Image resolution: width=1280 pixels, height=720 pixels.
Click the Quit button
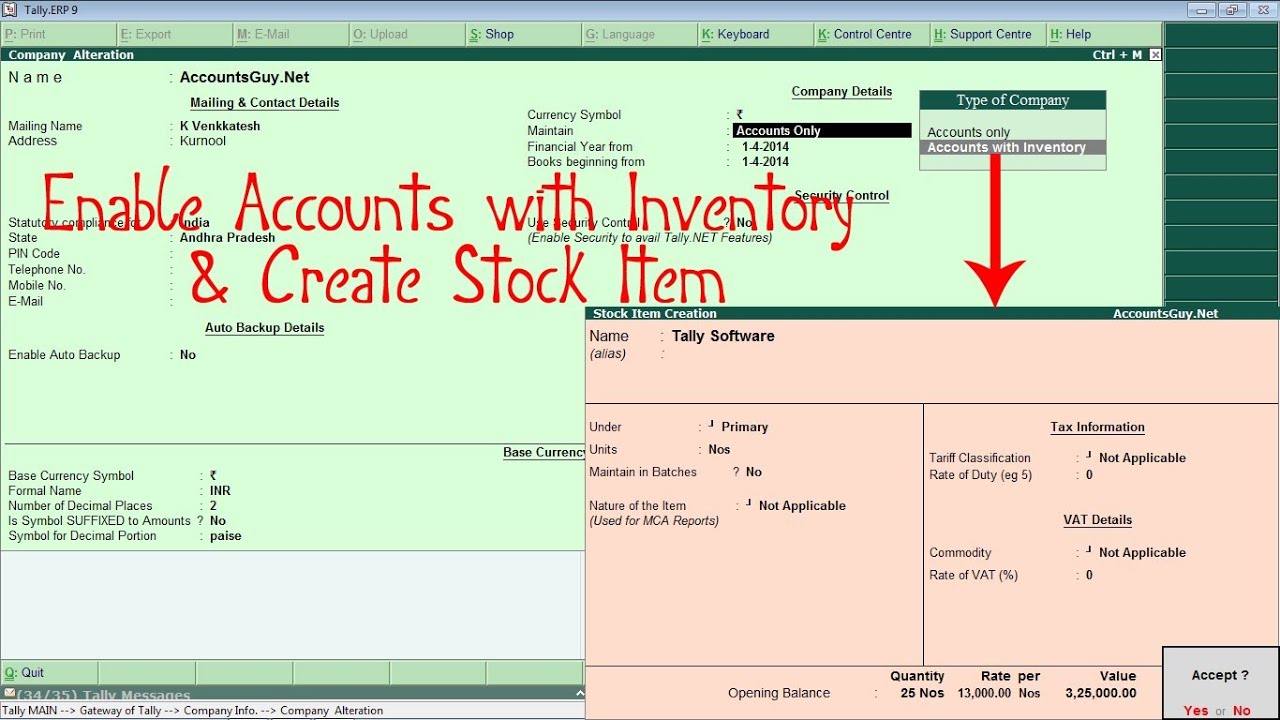[49, 673]
